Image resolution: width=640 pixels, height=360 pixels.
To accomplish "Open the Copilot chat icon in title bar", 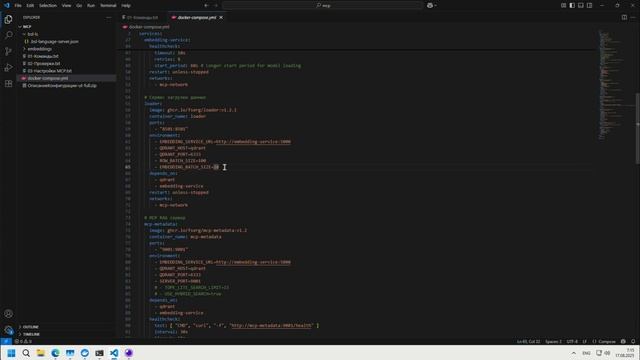I will tap(430, 5).
